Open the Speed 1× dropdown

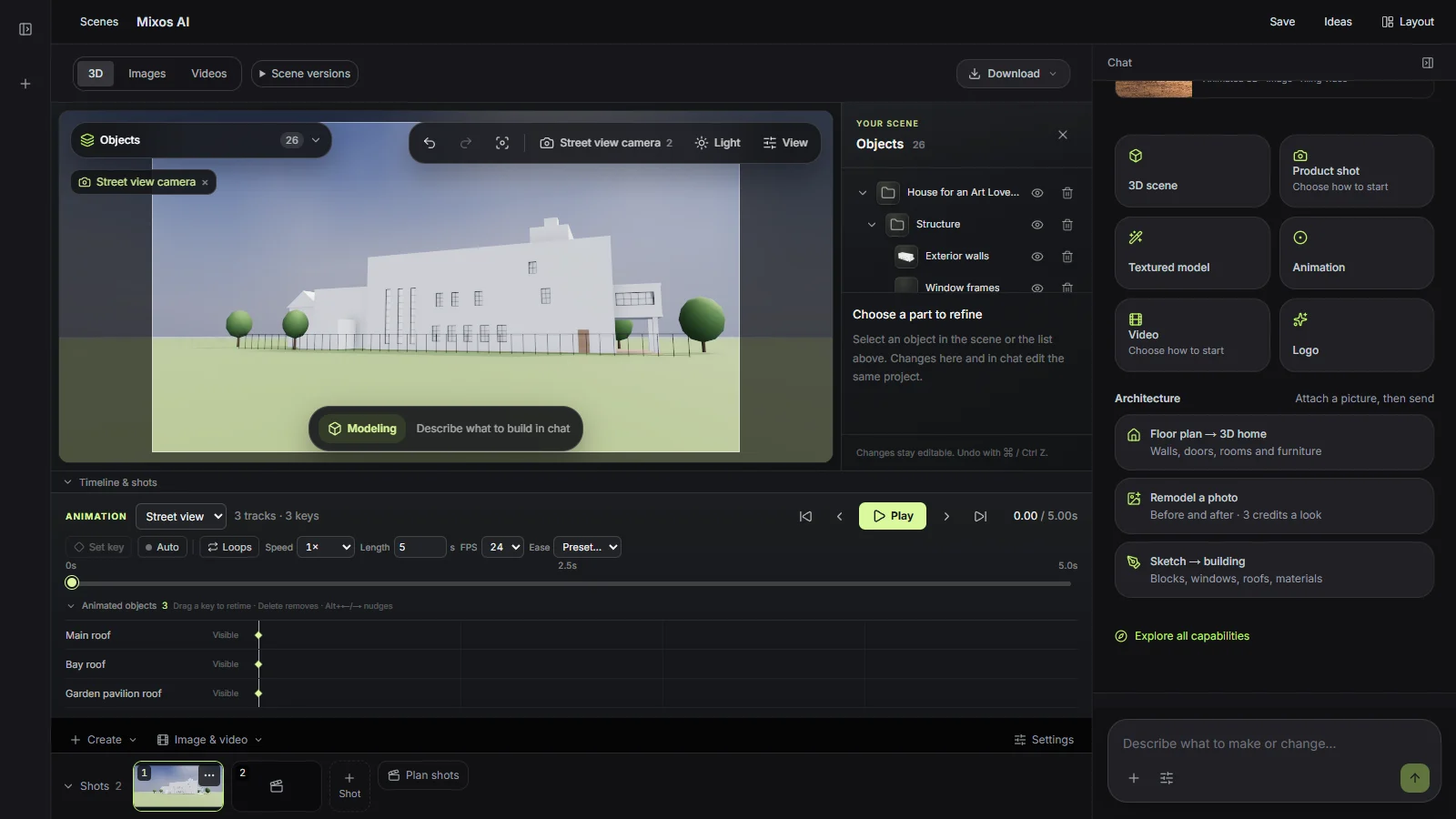point(326,547)
